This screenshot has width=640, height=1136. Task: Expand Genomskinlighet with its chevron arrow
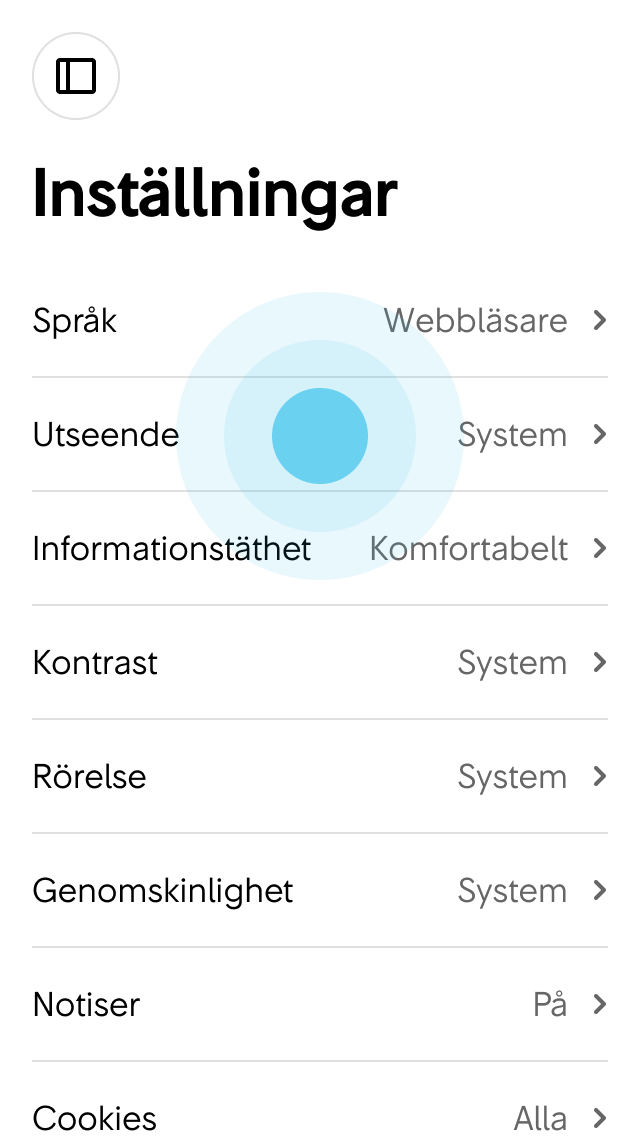tap(599, 890)
